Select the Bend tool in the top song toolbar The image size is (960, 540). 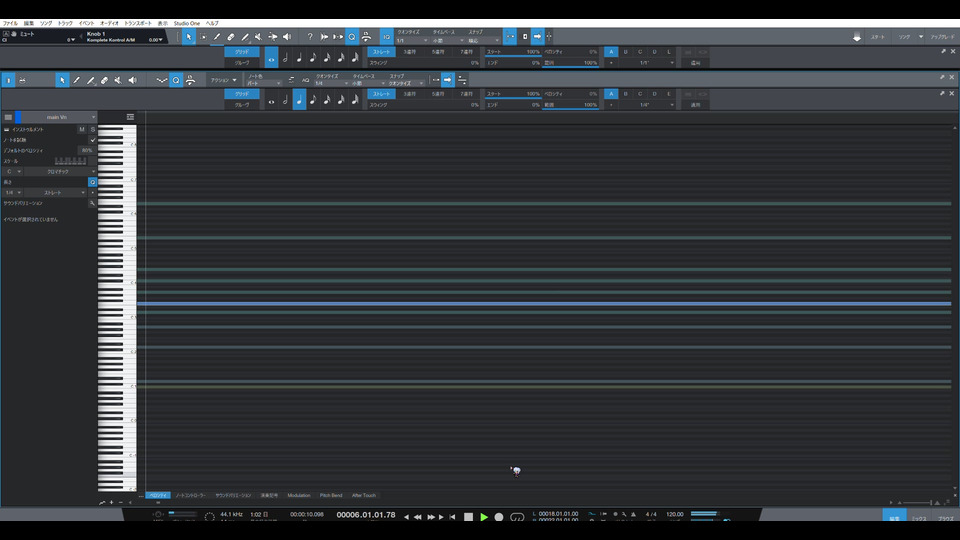click(272, 37)
